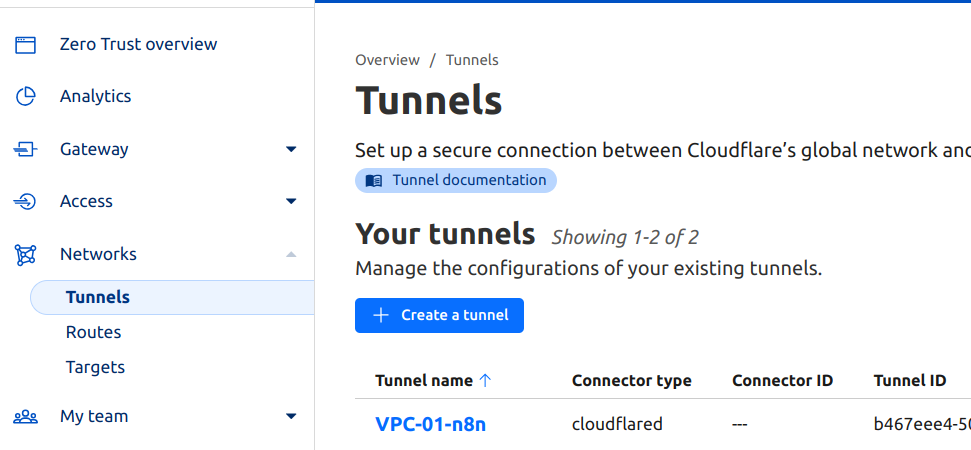Click the Zero Trust overview window icon
The width and height of the screenshot is (971, 450).
25,44
